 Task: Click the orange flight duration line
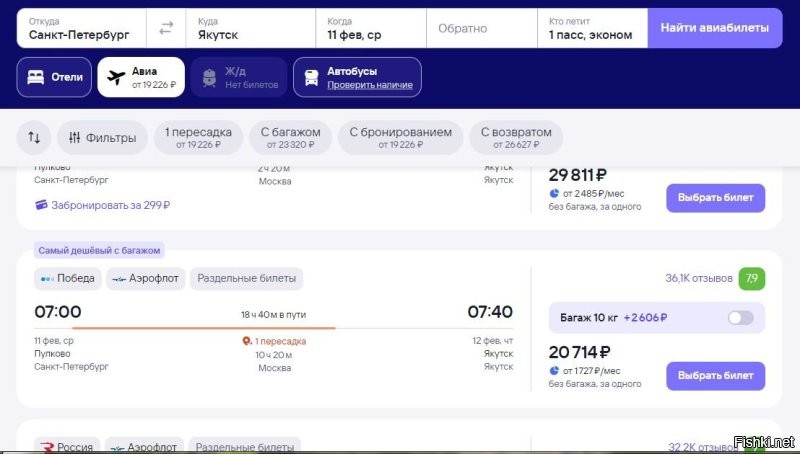(204, 327)
